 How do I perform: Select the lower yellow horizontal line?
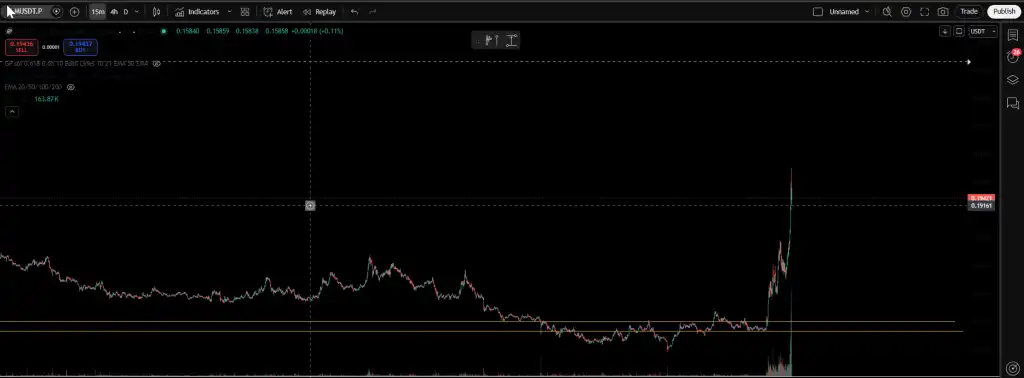point(481,332)
